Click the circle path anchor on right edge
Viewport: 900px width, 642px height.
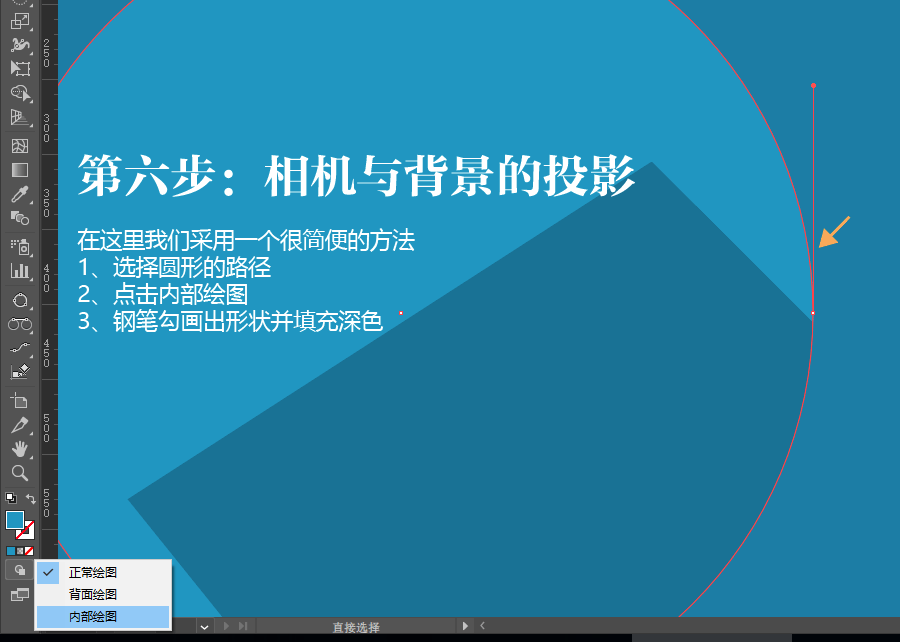[813, 313]
